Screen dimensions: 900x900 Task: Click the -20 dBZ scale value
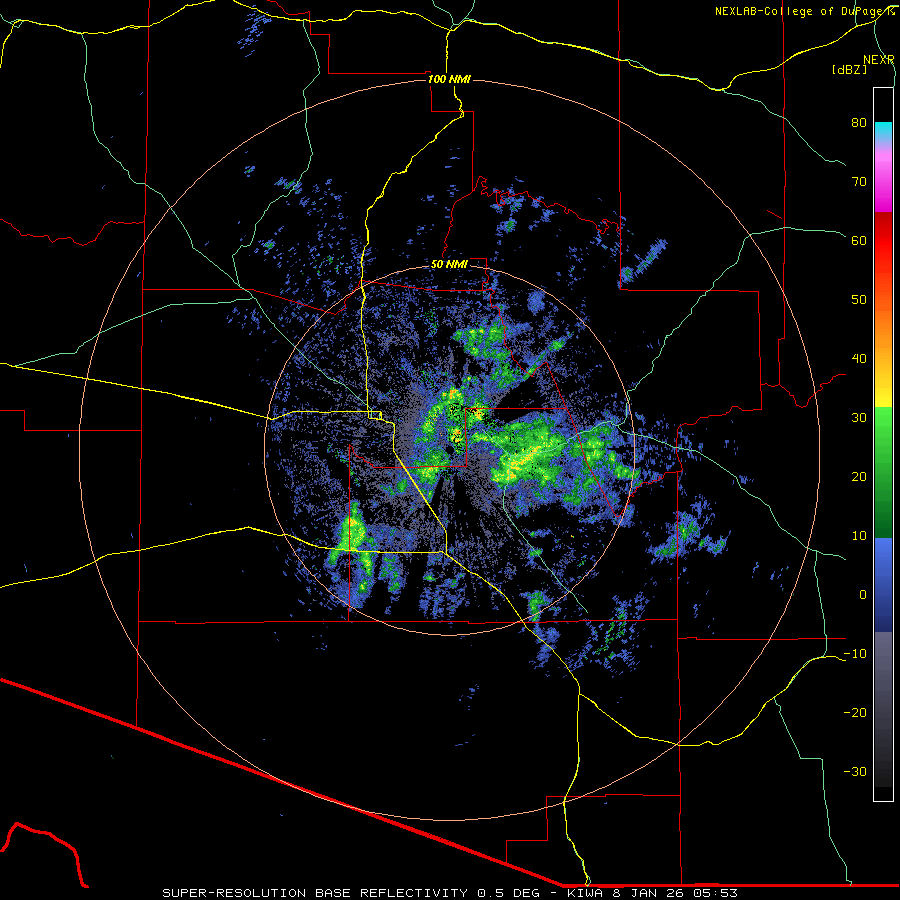point(855,713)
